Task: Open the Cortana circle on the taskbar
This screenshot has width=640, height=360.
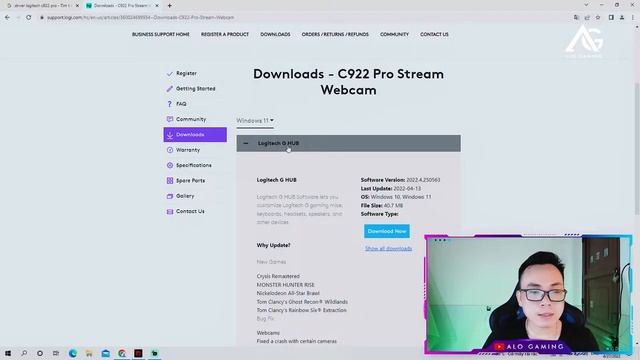Action: (40, 353)
